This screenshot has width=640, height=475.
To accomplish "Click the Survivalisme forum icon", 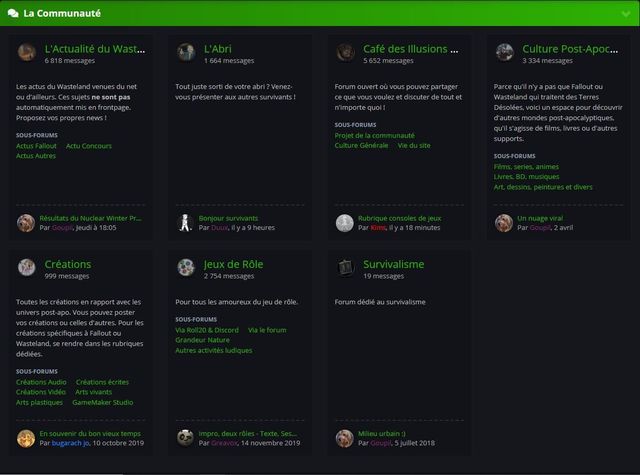I will pos(345,268).
